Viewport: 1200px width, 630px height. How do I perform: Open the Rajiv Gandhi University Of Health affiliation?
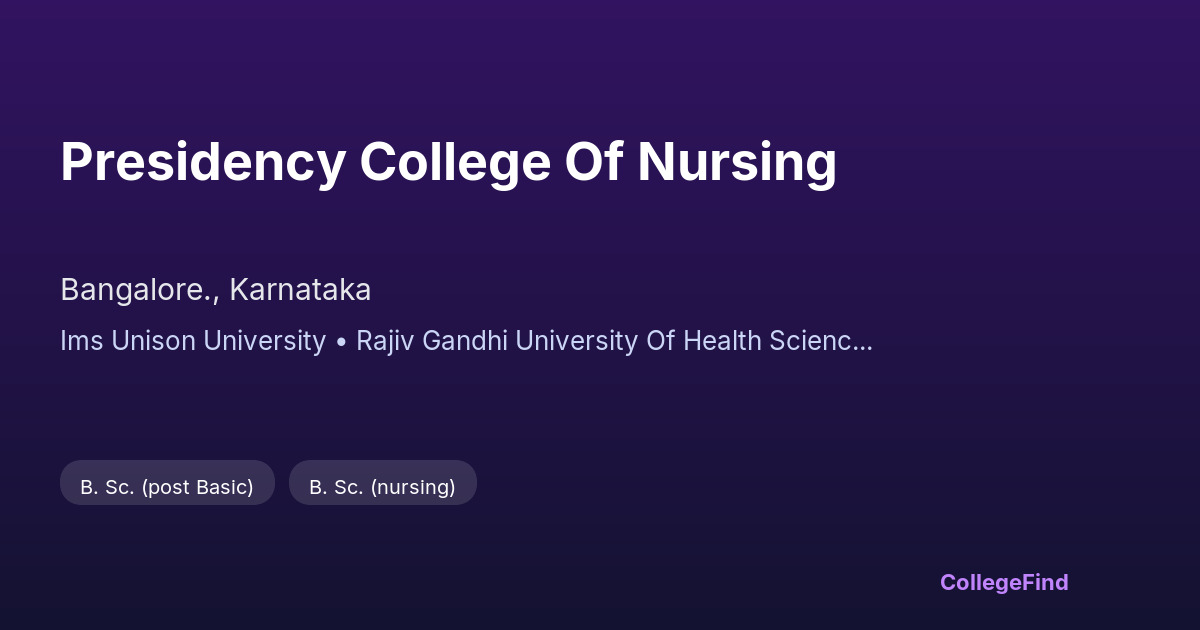560,341
